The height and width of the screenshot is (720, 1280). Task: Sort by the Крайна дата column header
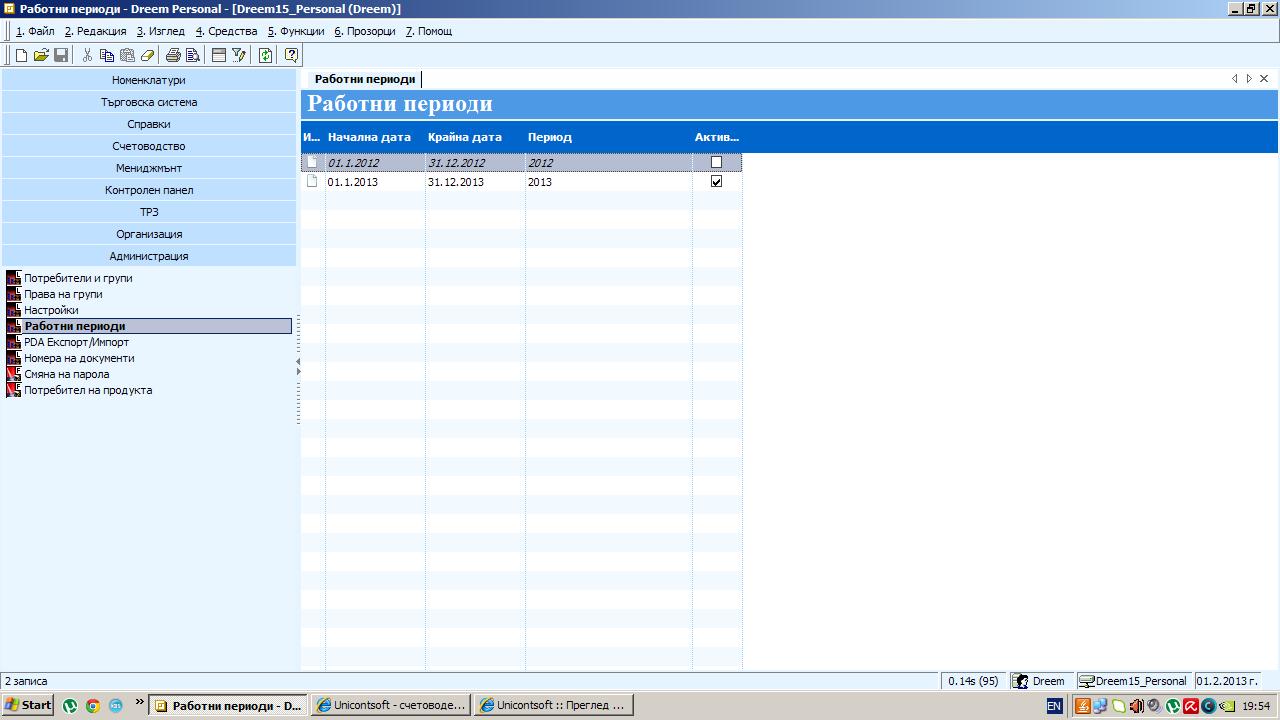coord(475,137)
